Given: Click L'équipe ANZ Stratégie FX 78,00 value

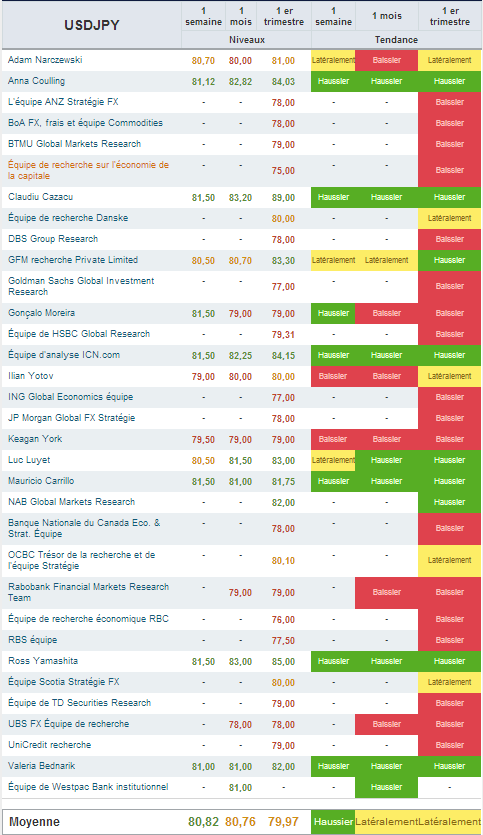Looking at the screenshot, I should pyautogui.click(x=283, y=103).
